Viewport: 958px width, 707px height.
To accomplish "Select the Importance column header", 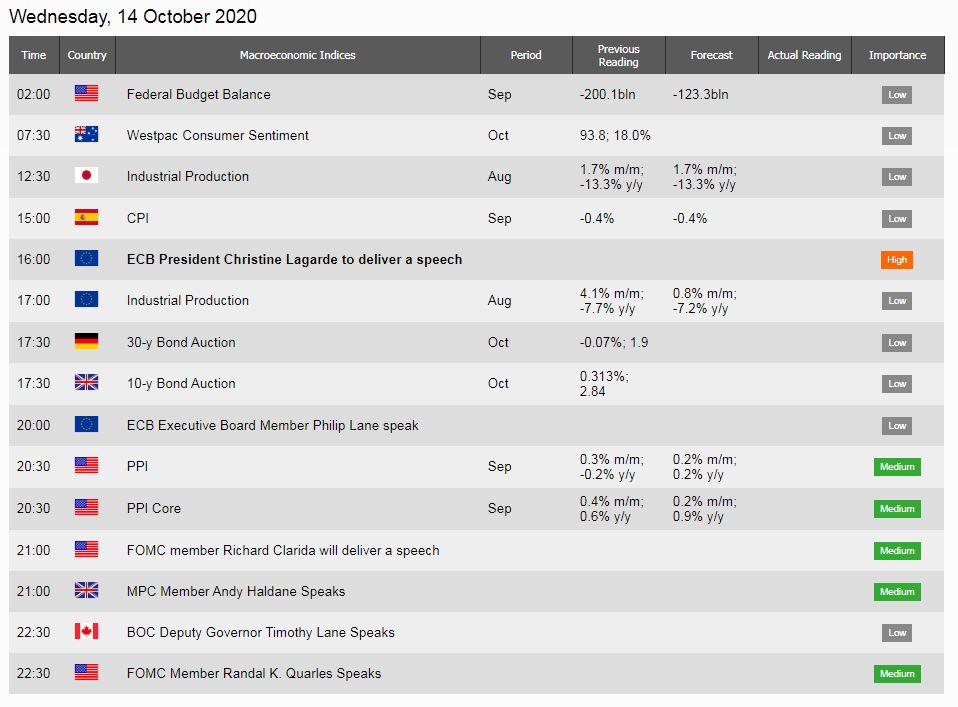I will [898, 55].
